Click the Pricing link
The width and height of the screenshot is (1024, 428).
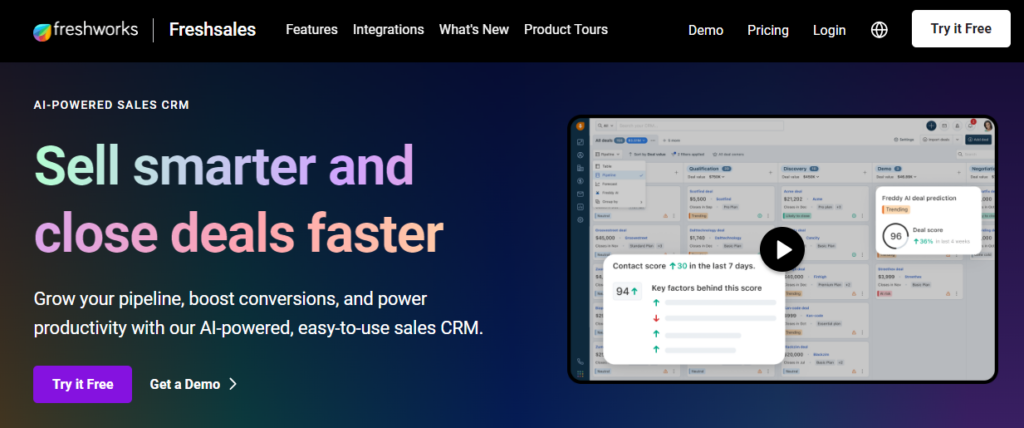[767, 30]
